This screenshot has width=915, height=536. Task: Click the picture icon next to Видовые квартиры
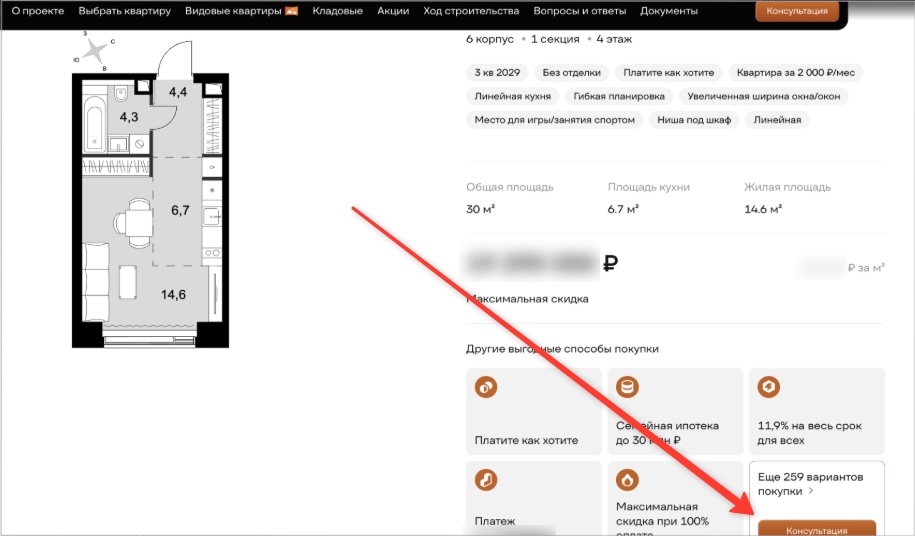[x=291, y=11]
